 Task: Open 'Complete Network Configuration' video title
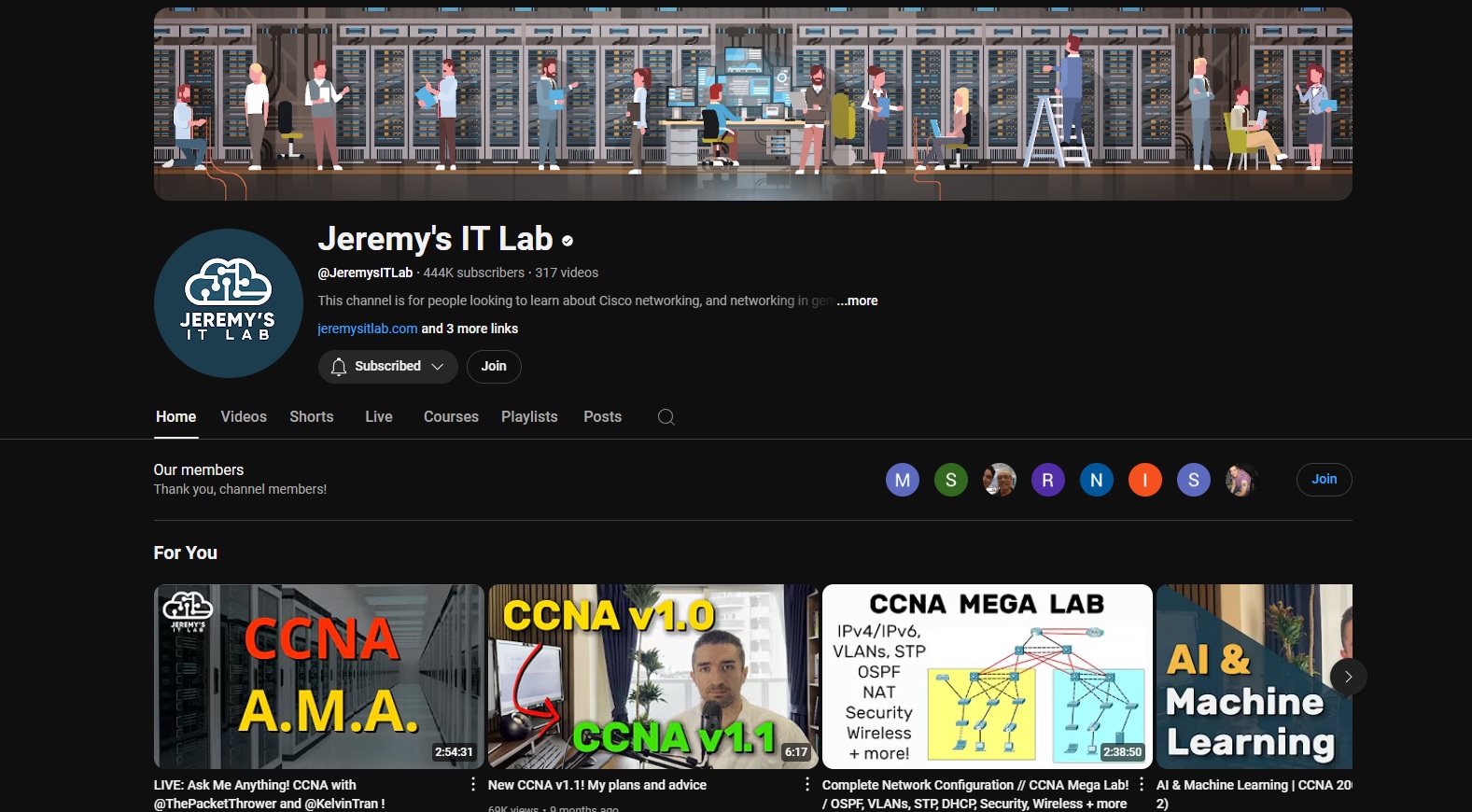(x=975, y=794)
